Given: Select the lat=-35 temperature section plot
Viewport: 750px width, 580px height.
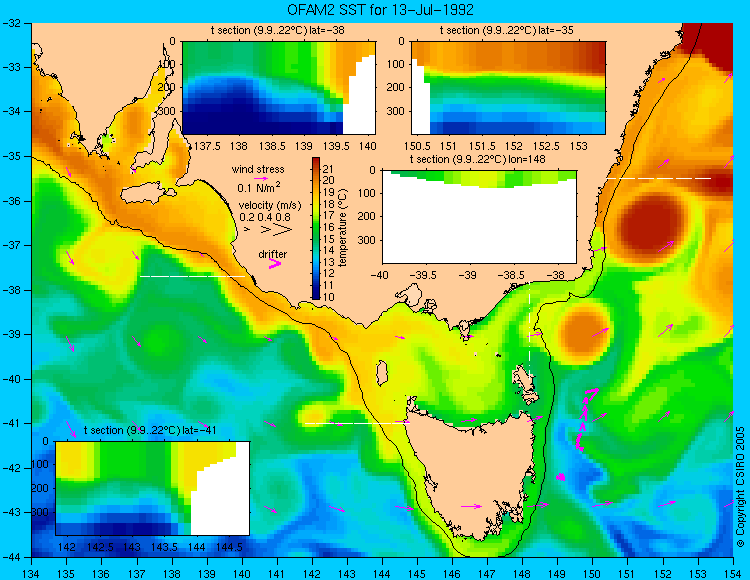Looking at the screenshot, I should point(508,88).
